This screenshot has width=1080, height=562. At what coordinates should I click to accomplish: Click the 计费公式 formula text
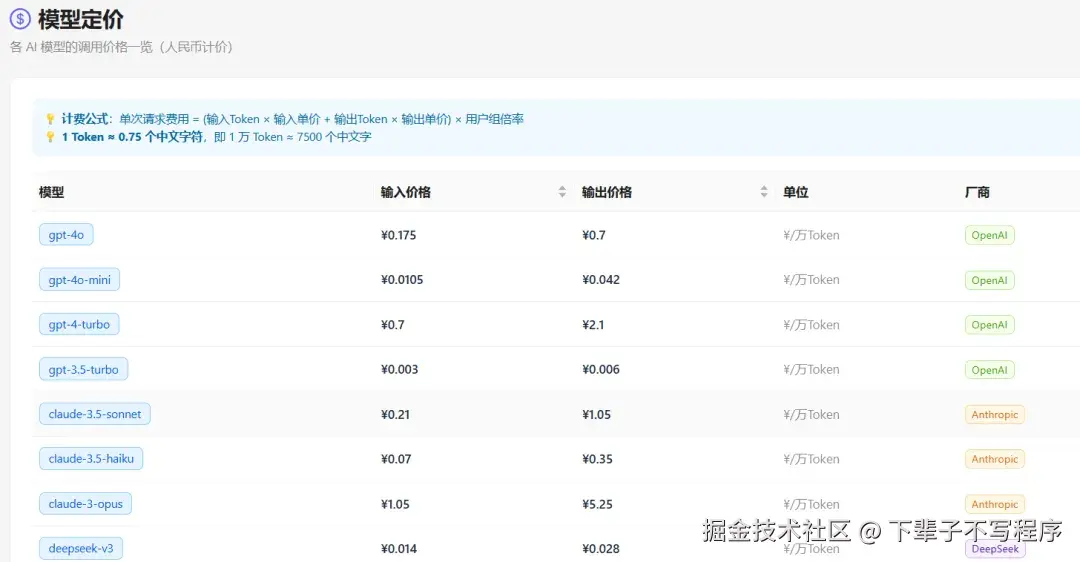tap(293, 119)
